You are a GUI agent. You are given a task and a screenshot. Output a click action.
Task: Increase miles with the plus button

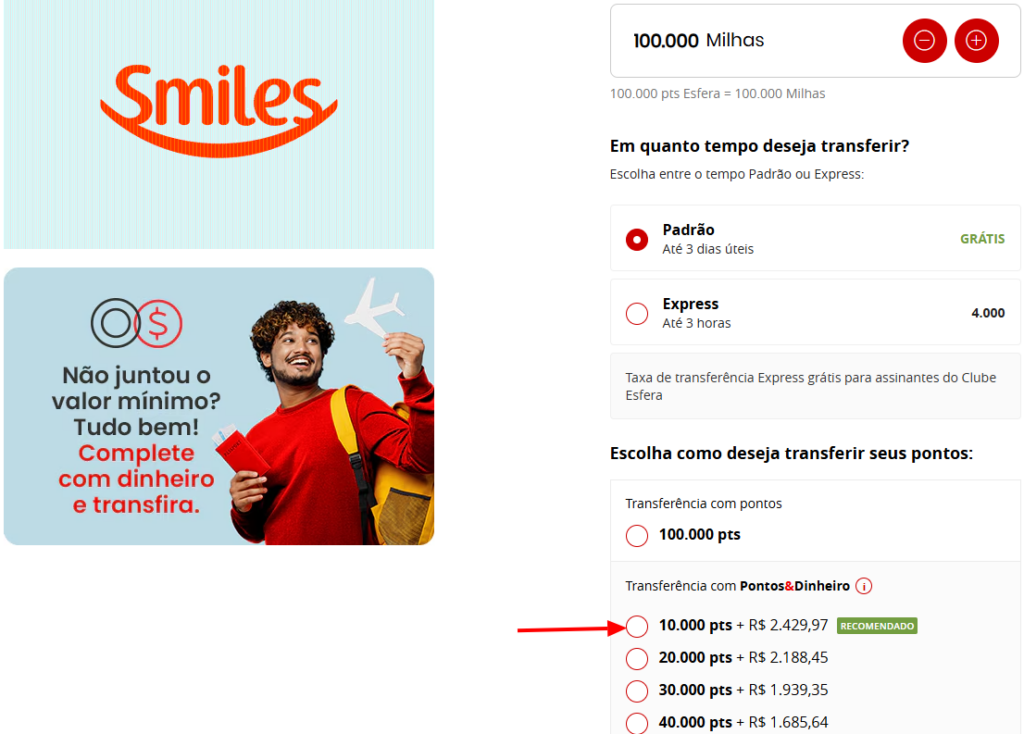(x=976, y=40)
